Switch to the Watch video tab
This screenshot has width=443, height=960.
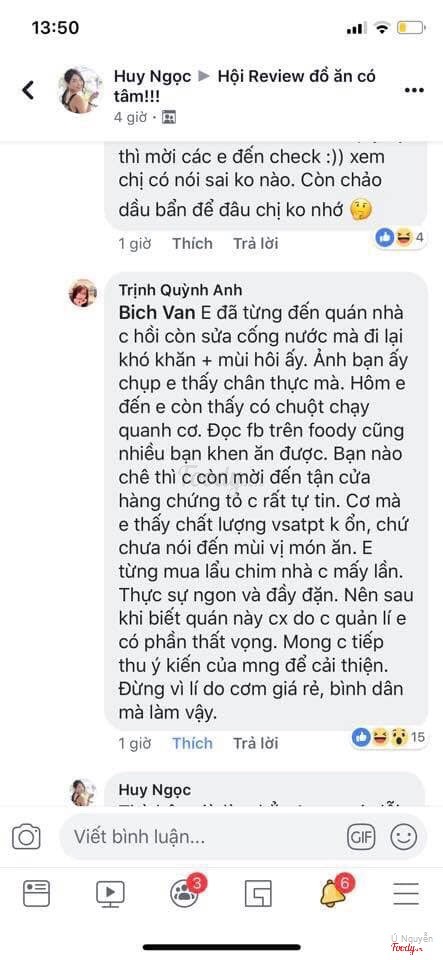110,894
